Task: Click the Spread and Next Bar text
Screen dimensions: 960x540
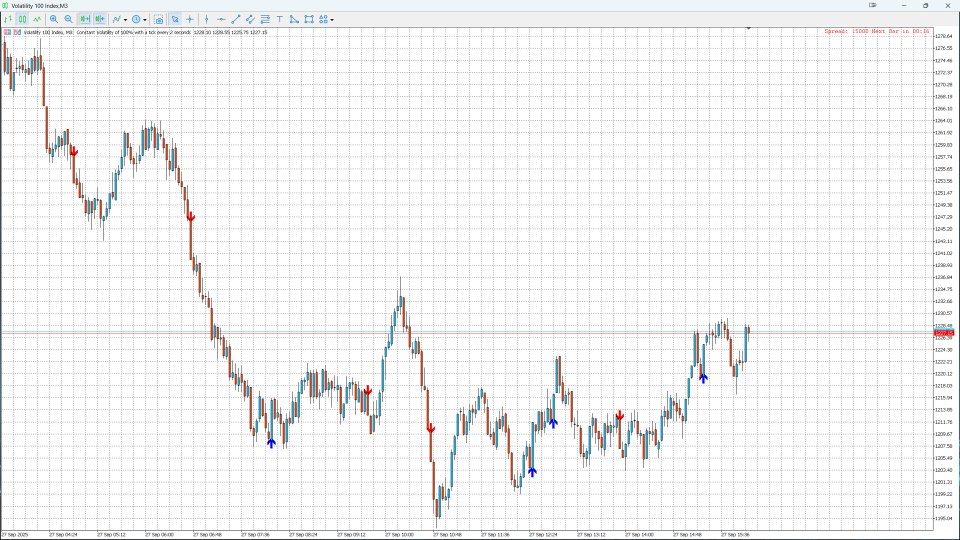Action: tap(877, 31)
